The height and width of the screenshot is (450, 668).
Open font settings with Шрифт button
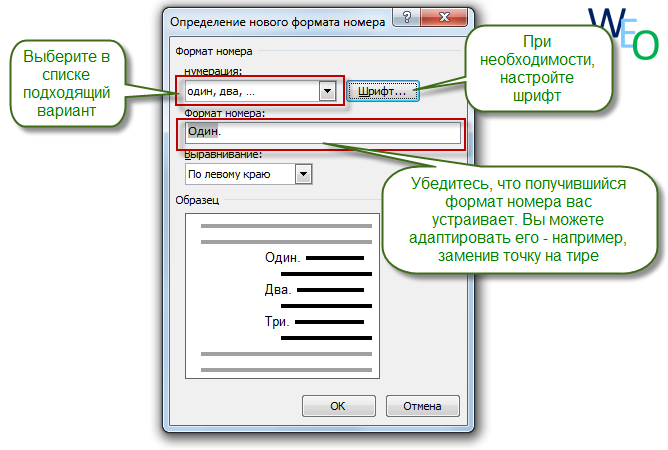(382, 91)
